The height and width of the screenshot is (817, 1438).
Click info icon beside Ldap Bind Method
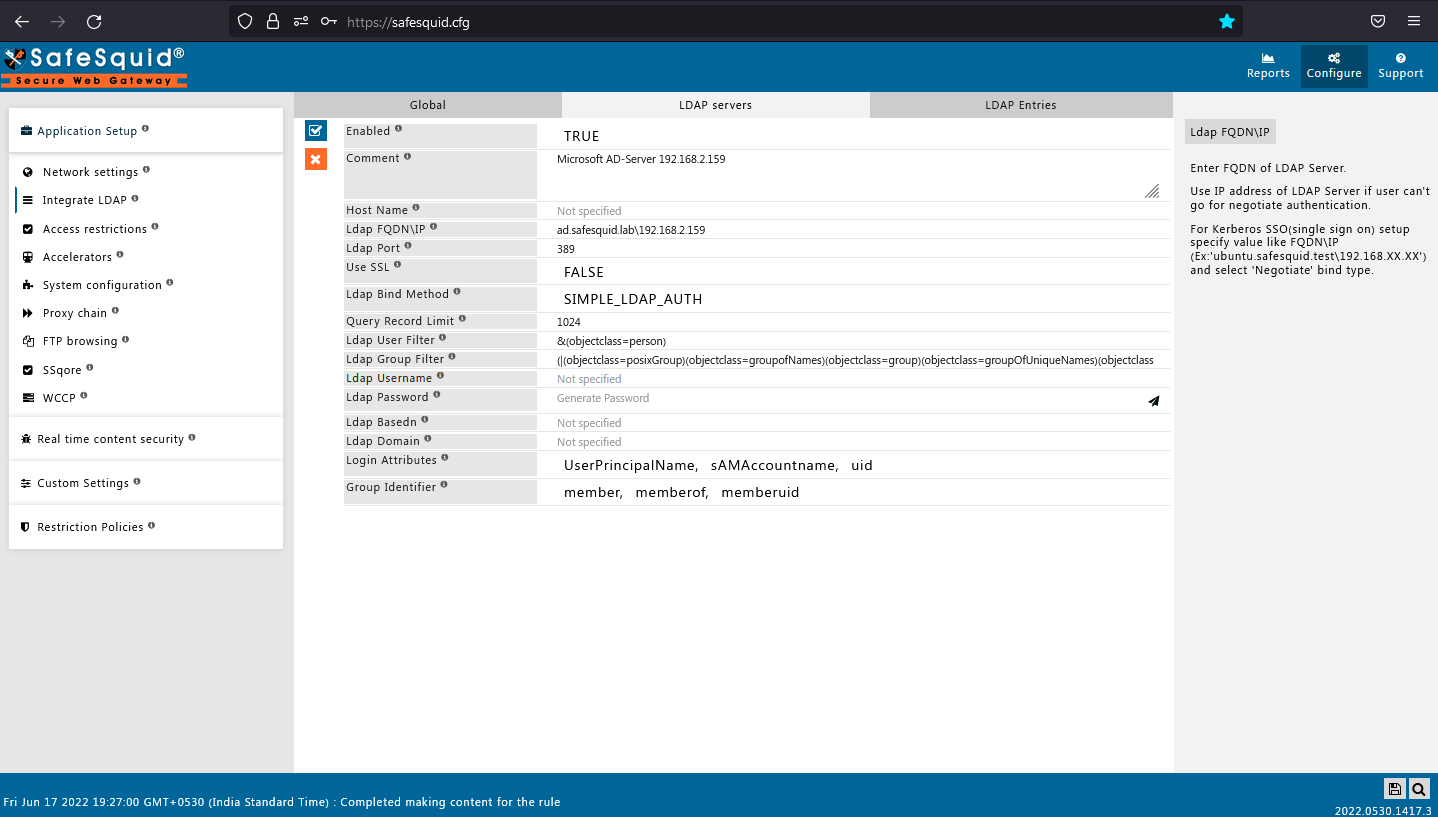(457, 292)
